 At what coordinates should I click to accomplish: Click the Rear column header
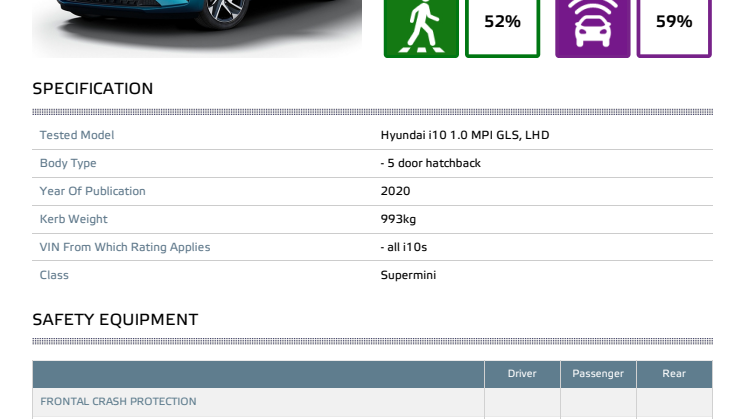674,374
